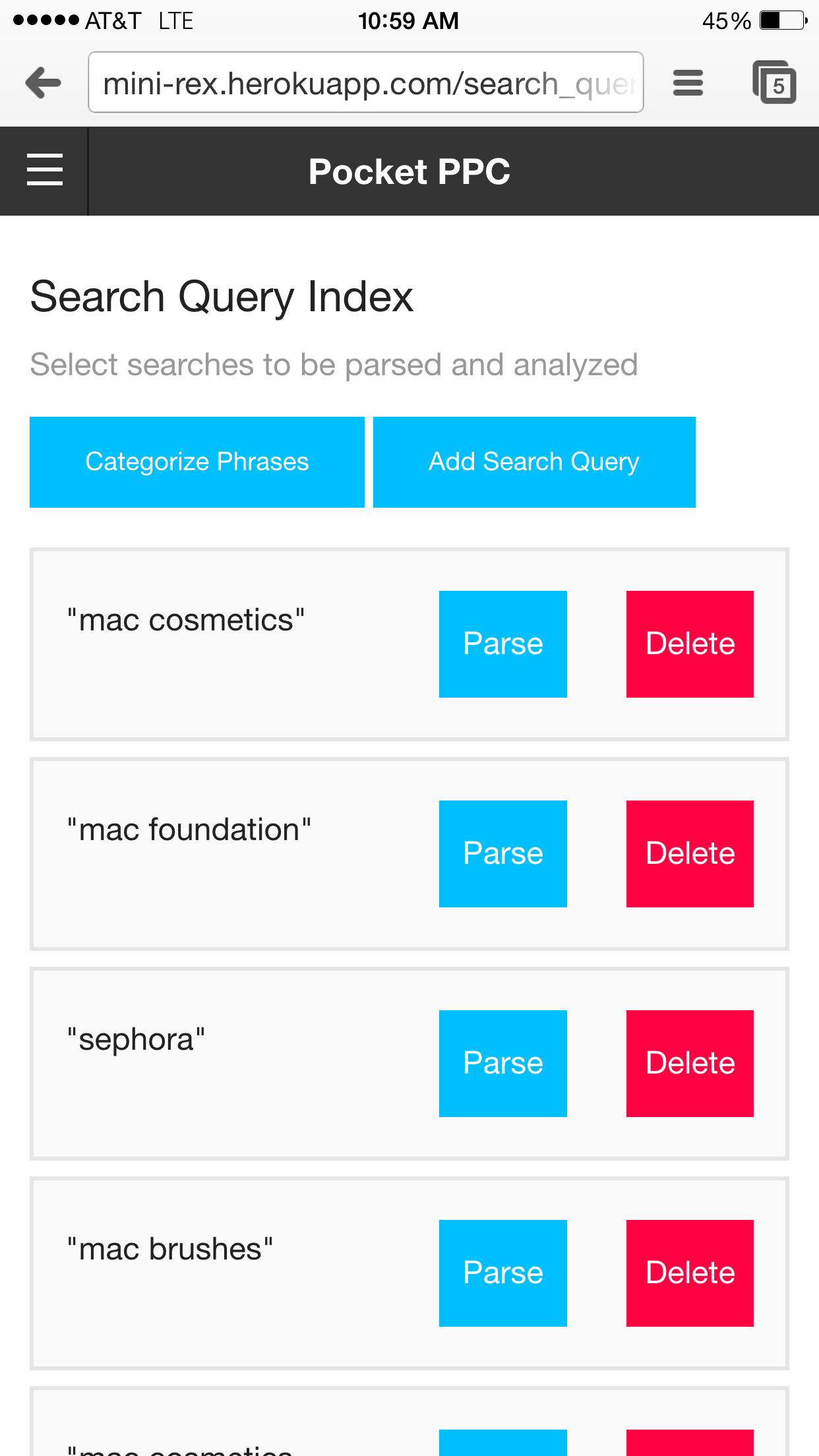The height and width of the screenshot is (1456, 819).
Task: Parse the "mac cosmetics" query
Action: tap(502, 644)
